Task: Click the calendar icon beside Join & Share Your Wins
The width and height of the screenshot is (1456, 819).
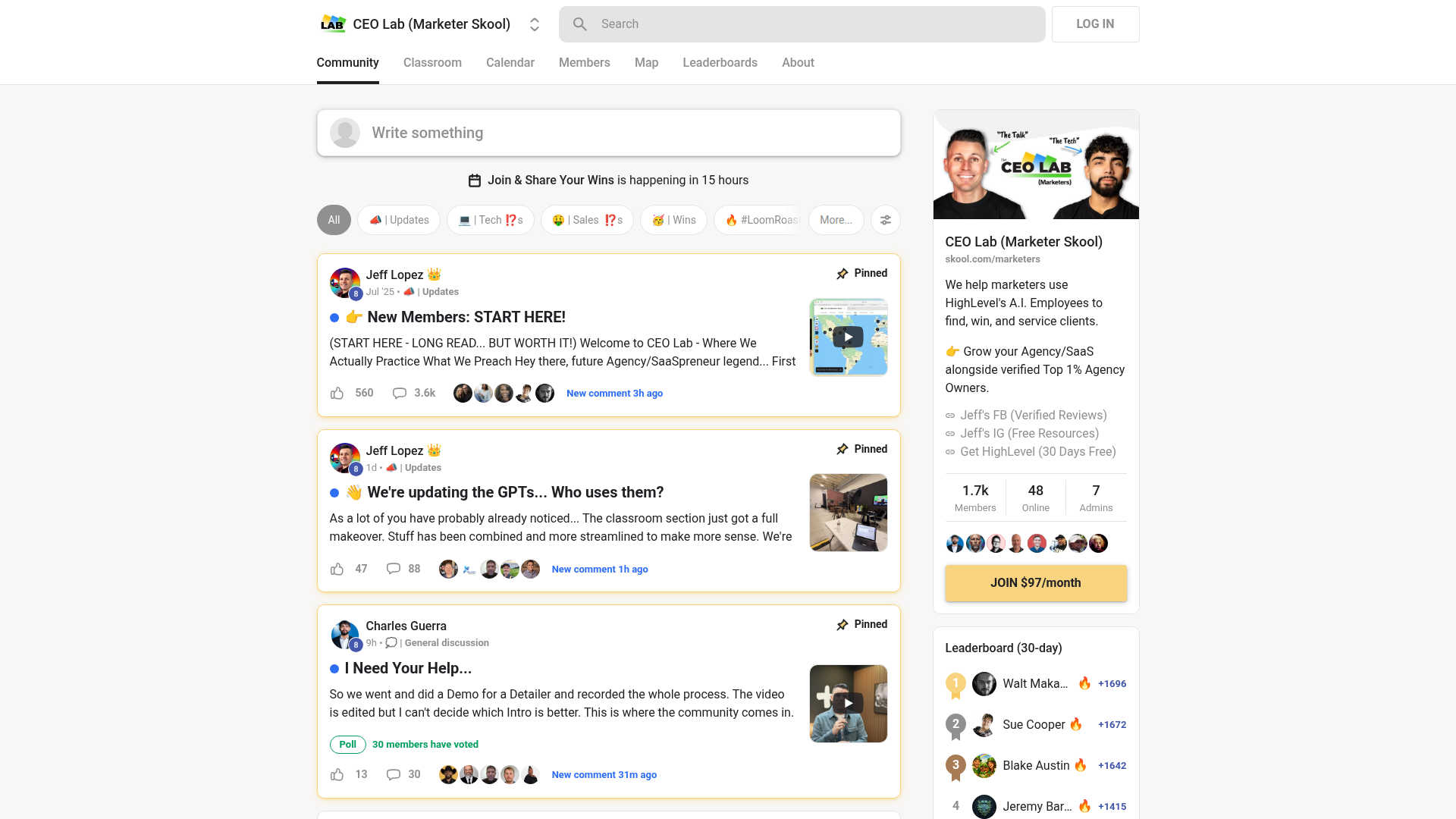Action: 475,180
